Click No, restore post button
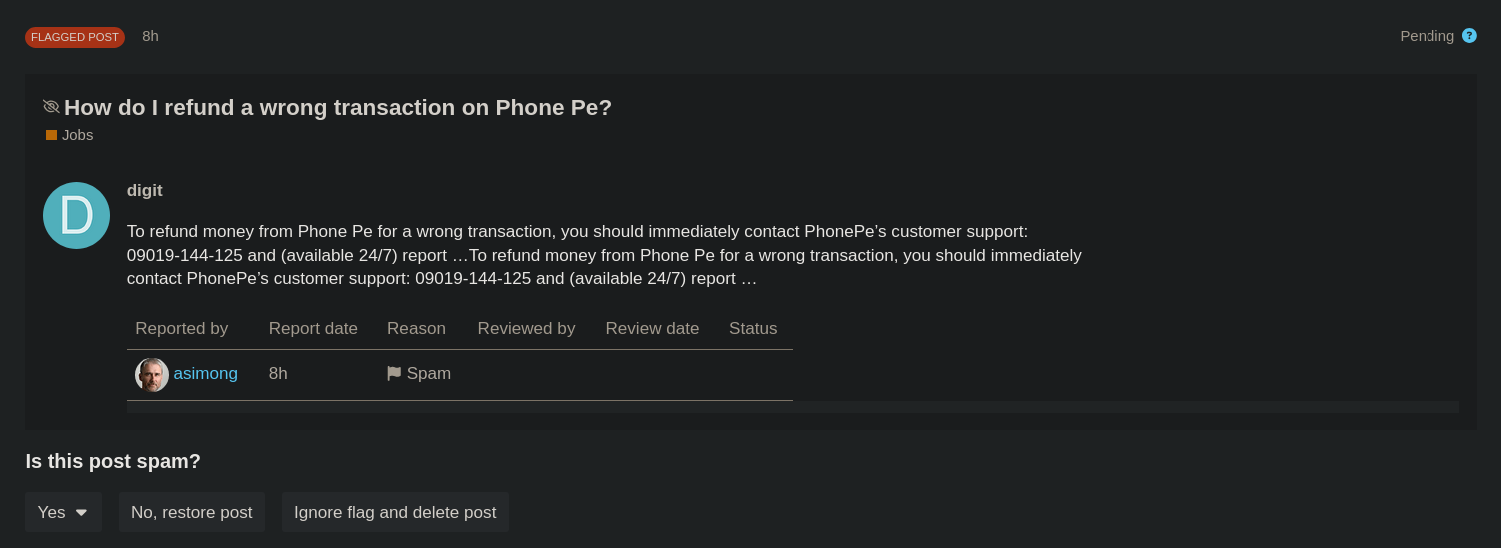The image size is (1502, 548). click(192, 512)
